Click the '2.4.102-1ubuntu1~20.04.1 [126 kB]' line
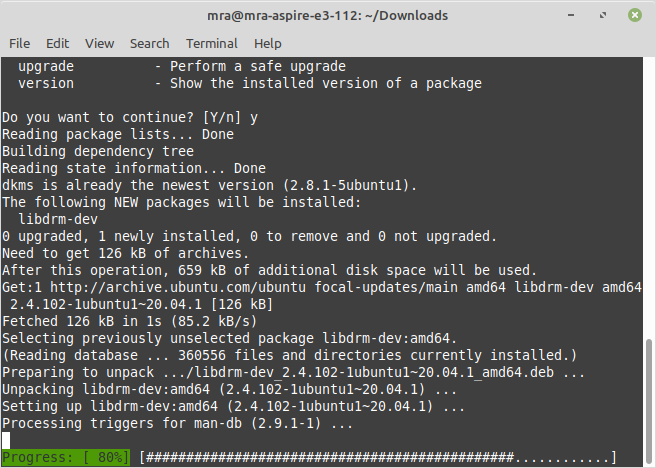656x468 pixels. [x=141, y=304]
